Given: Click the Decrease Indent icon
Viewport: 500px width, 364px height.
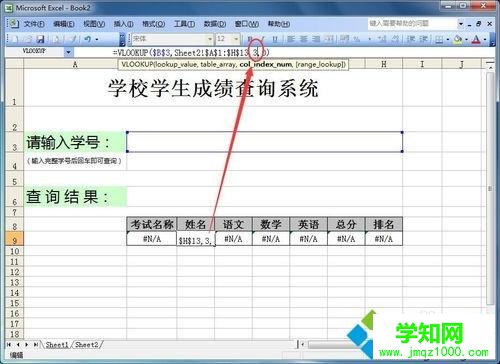Looking at the screenshot, I should [x=411, y=39].
